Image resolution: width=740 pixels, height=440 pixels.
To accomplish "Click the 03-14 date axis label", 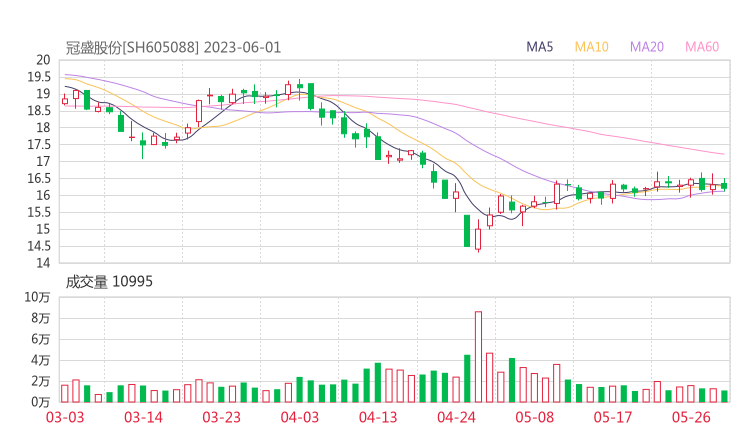I will [x=143, y=417].
